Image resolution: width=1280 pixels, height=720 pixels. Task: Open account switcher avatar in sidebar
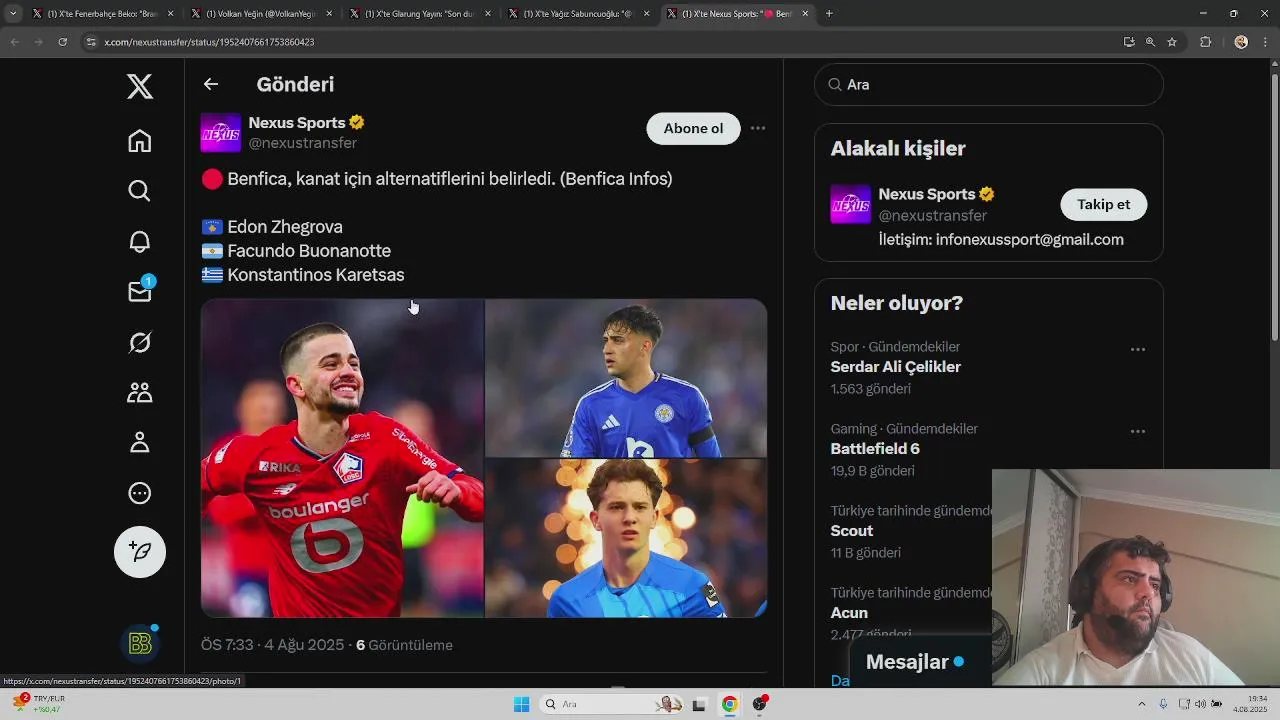pyautogui.click(x=140, y=643)
